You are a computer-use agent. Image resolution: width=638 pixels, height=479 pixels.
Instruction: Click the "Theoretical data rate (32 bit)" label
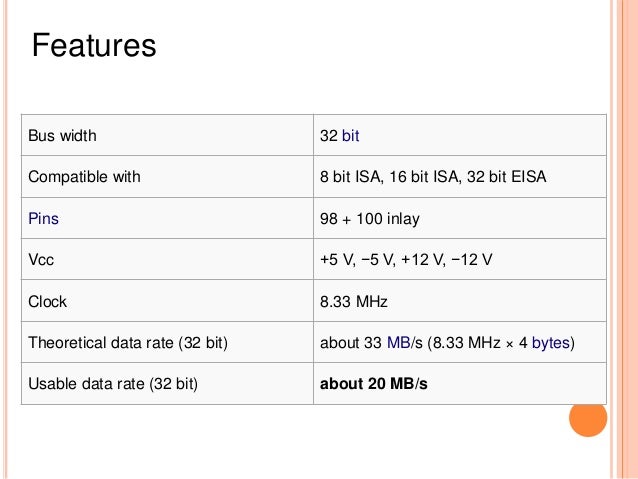pyautogui.click(x=128, y=342)
